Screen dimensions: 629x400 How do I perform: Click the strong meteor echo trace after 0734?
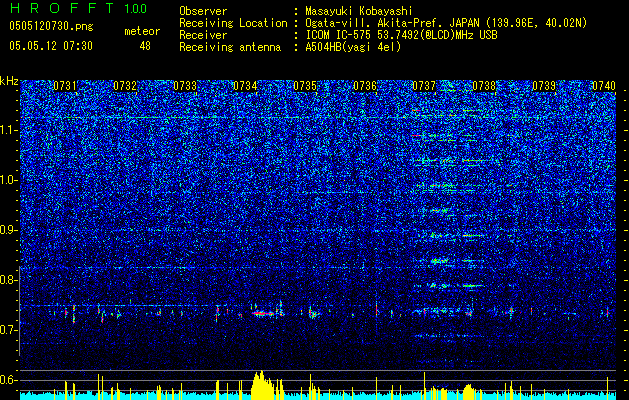coord(265,313)
